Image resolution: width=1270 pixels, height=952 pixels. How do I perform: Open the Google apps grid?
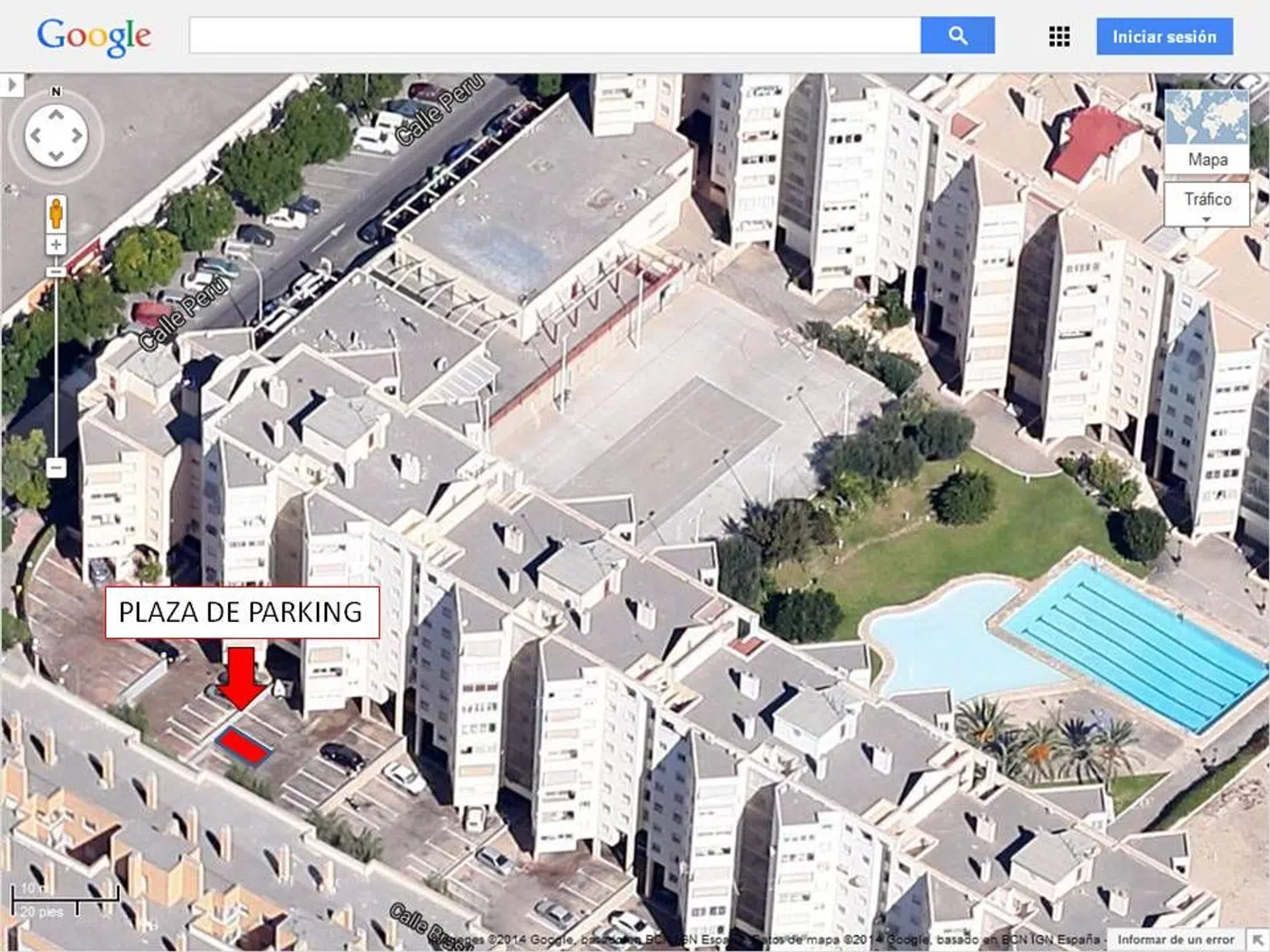click(1058, 36)
